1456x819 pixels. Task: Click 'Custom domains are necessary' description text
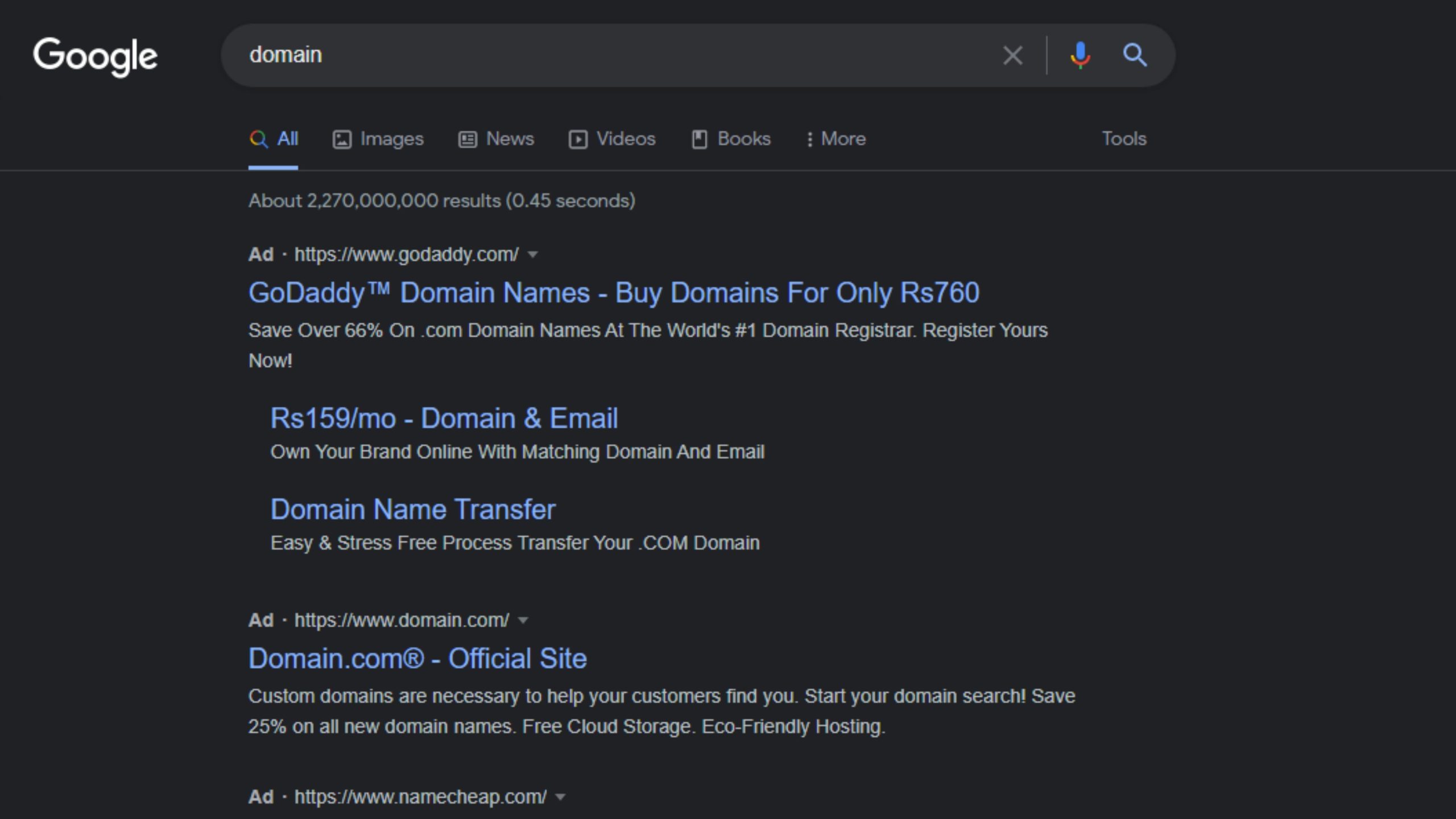tap(661, 711)
